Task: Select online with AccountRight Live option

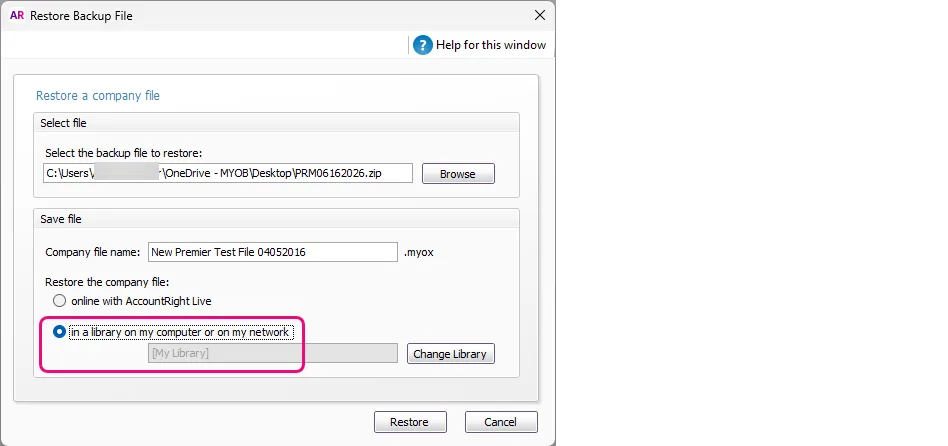Action: click(x=59, y=300)
